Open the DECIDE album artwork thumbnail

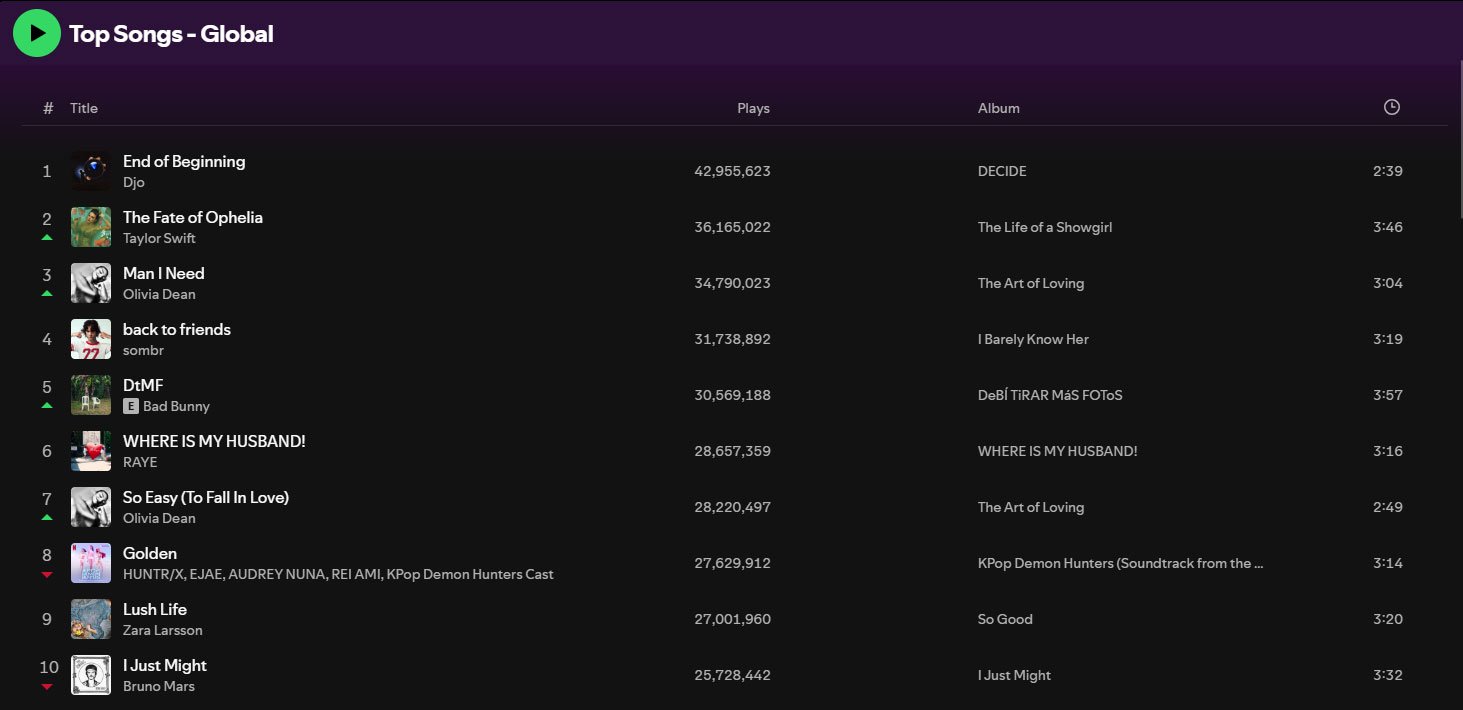tap(91, 171)
